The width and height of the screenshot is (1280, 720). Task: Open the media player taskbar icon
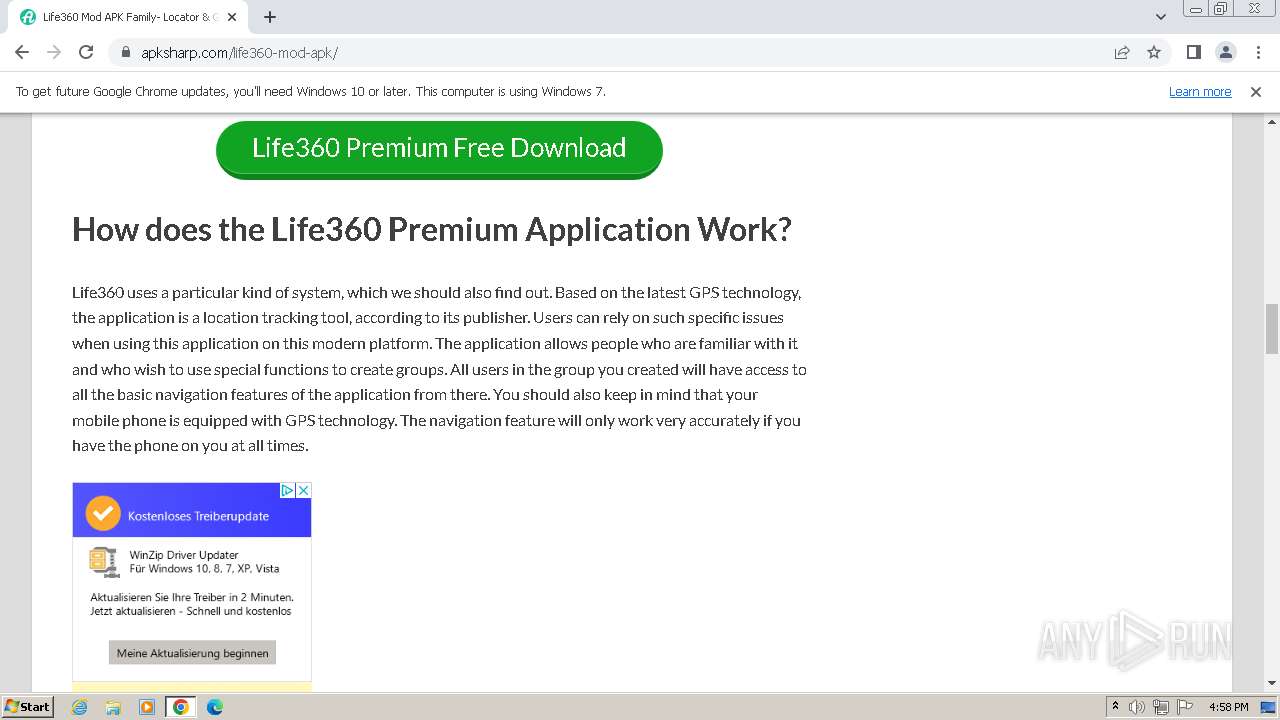[x=147, y=707]
